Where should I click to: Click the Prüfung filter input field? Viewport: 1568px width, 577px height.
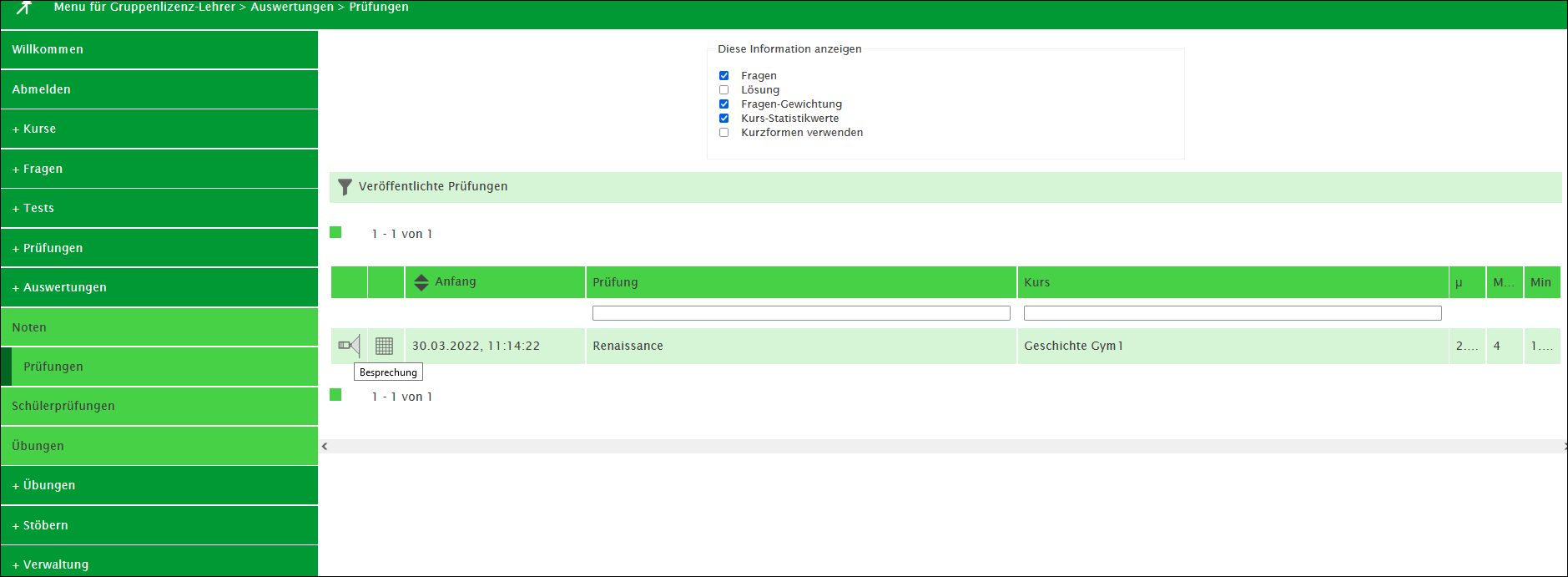click(801, 313)
